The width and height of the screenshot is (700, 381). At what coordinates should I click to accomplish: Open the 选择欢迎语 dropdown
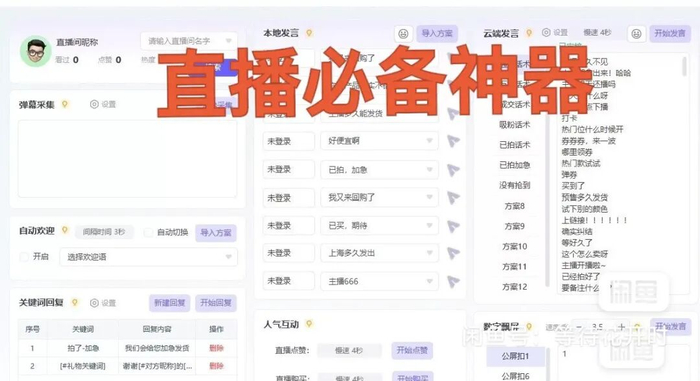(x=148, y=257)
